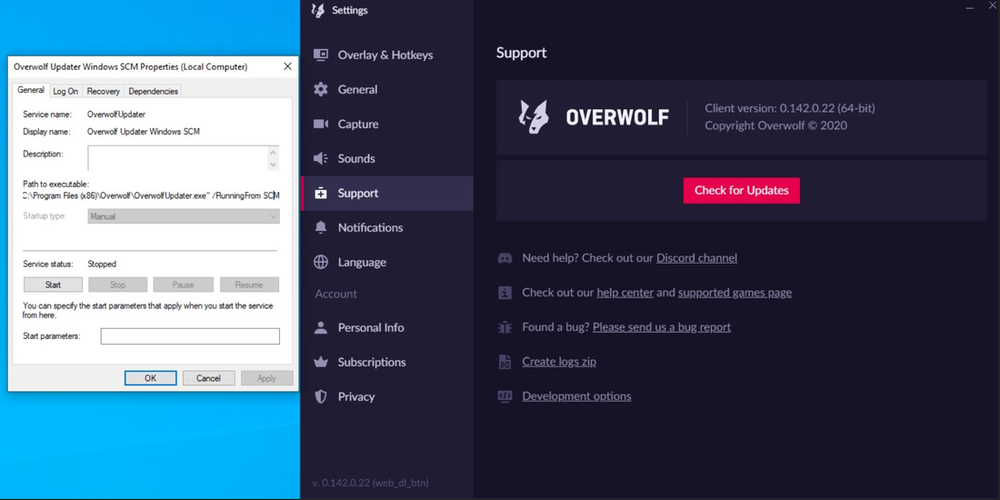Switch to Recovery tab
The width and height of the screenshot is (1000, 500).
click(x=103, y=91)
